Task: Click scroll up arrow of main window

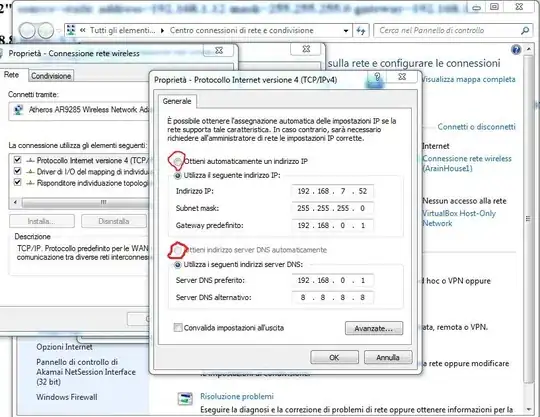Action: tap(529, 49)
